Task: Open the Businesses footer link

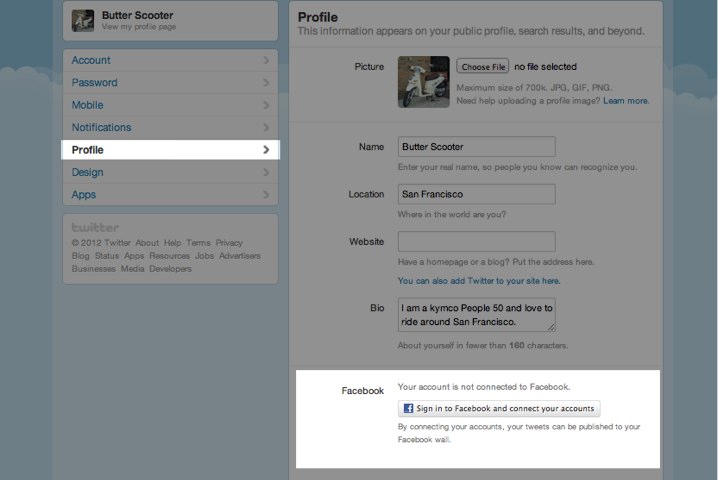Action: 93,268
